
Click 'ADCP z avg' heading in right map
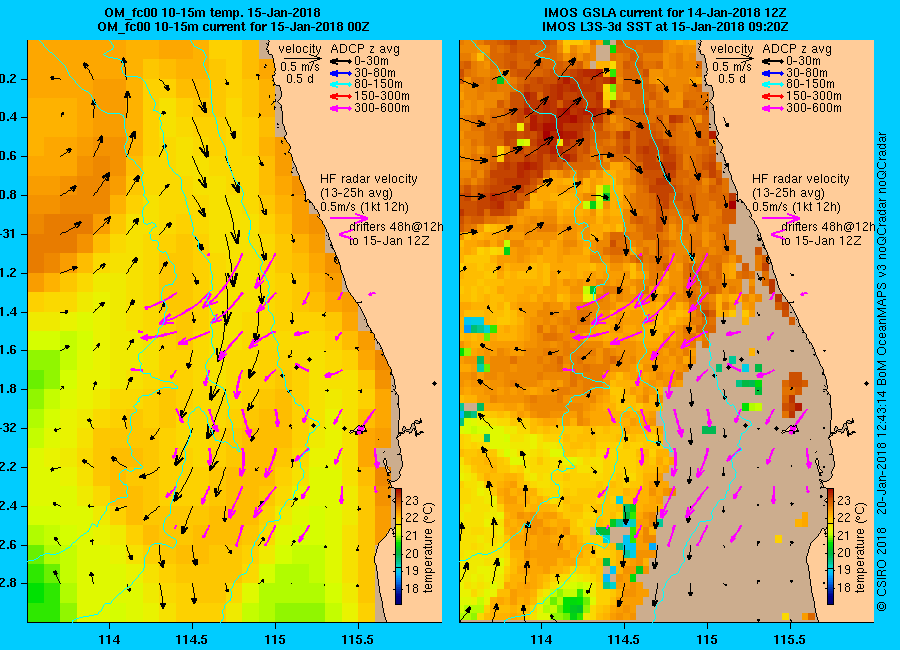(x=797, y=49)
